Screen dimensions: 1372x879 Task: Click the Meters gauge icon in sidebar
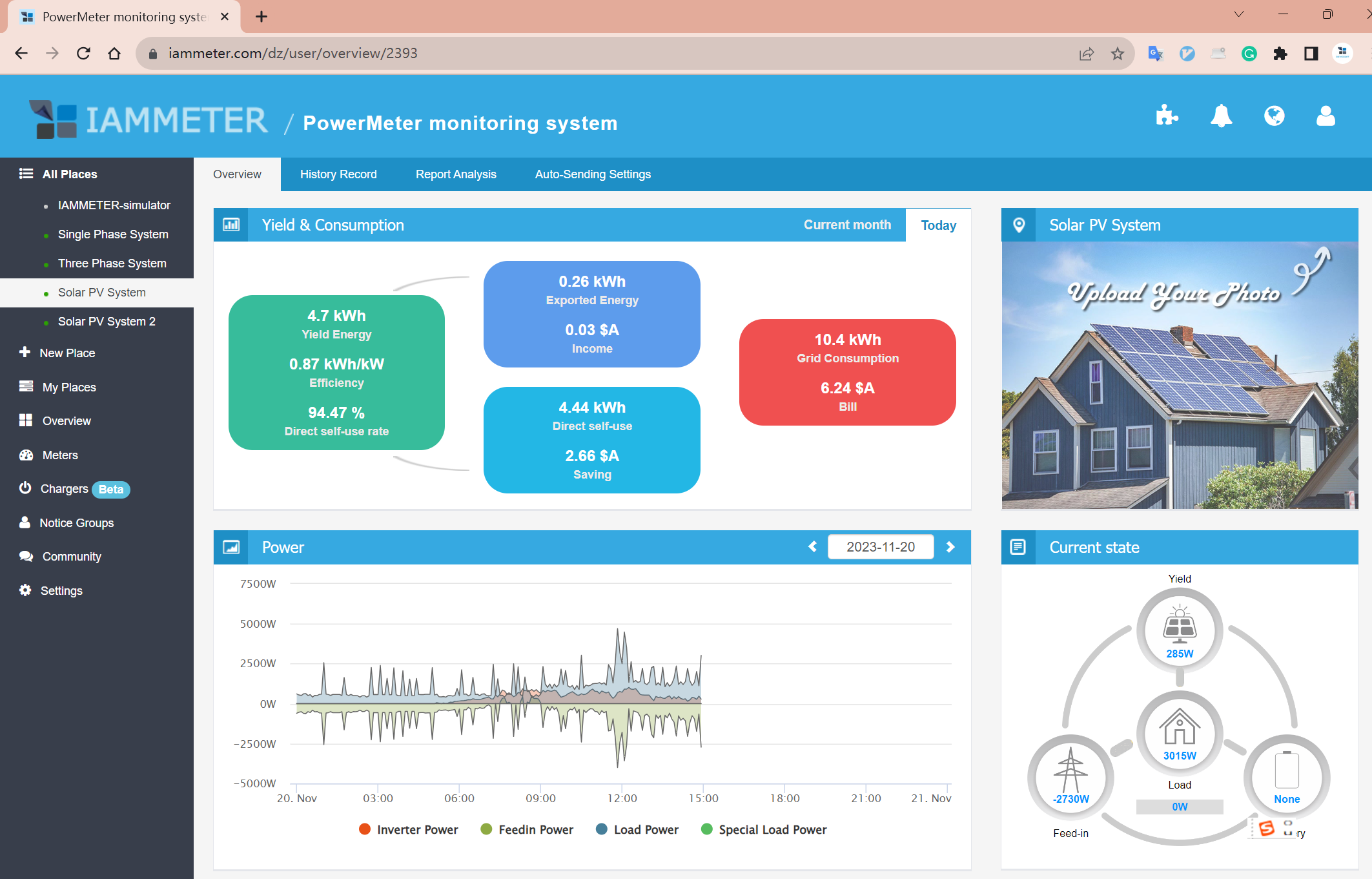[26, 455]
